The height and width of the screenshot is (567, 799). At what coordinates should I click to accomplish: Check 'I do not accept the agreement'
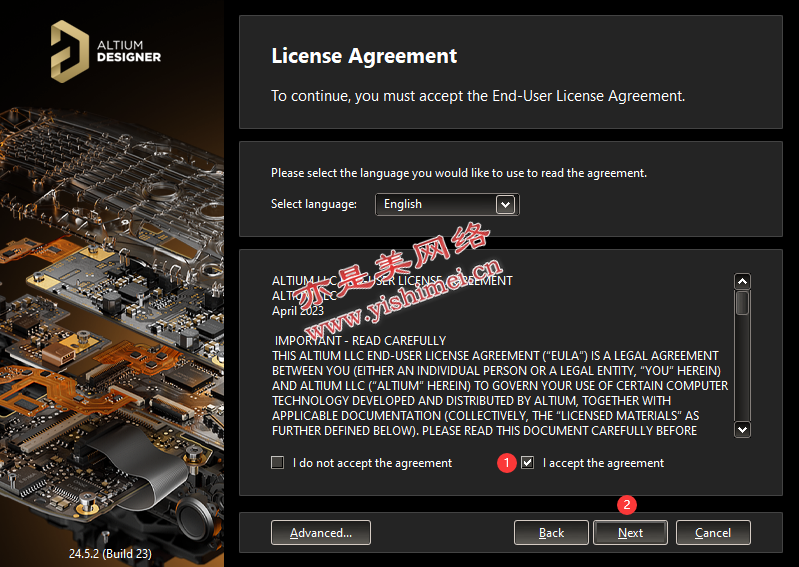(278, 463)
